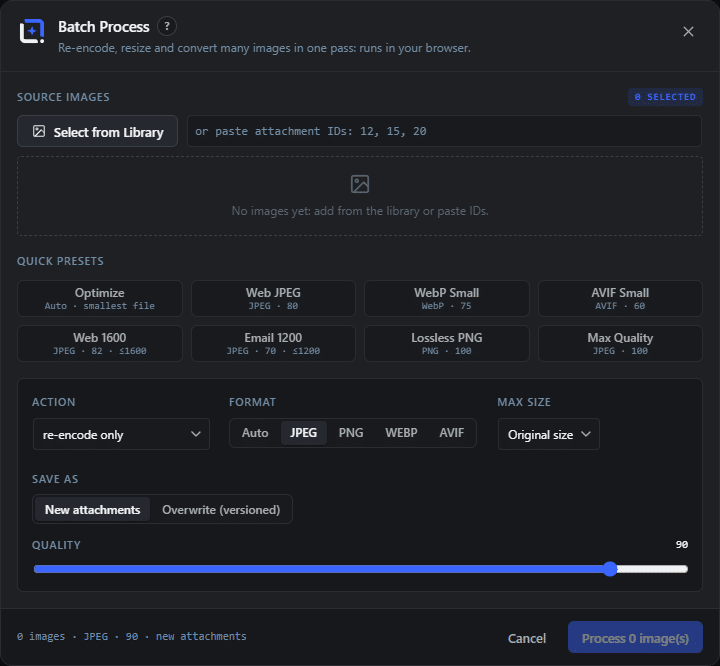The width and height of the screenshot is (720, 666).
Task: Switch Save As to Overwrite (versioned)
Action: [221, 509]
